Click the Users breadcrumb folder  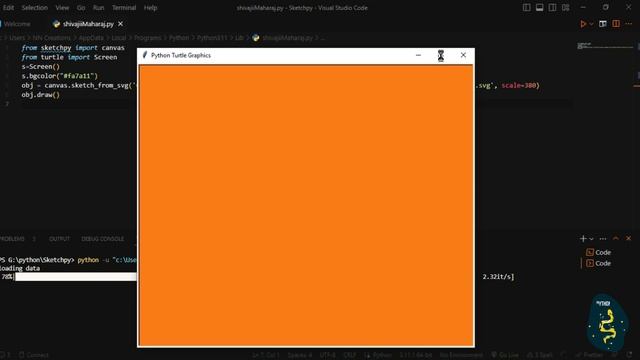17,38
